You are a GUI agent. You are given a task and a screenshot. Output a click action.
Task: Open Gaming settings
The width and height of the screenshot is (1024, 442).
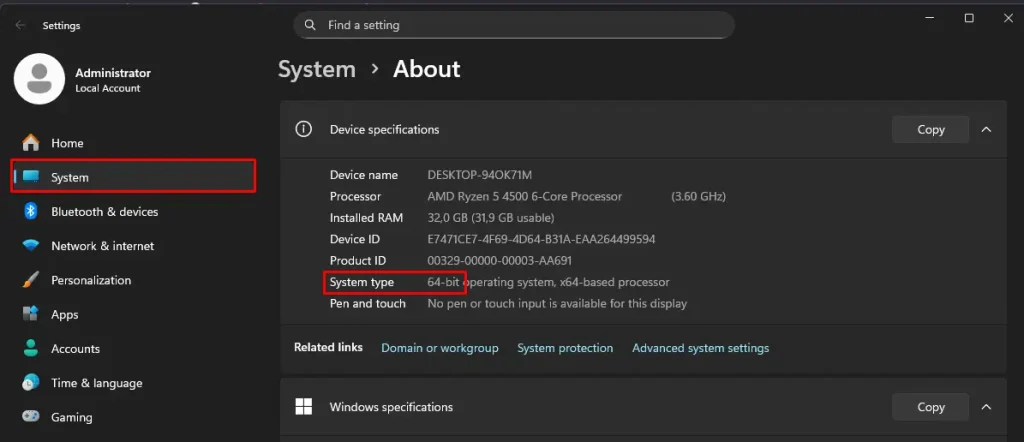[133, 417]
